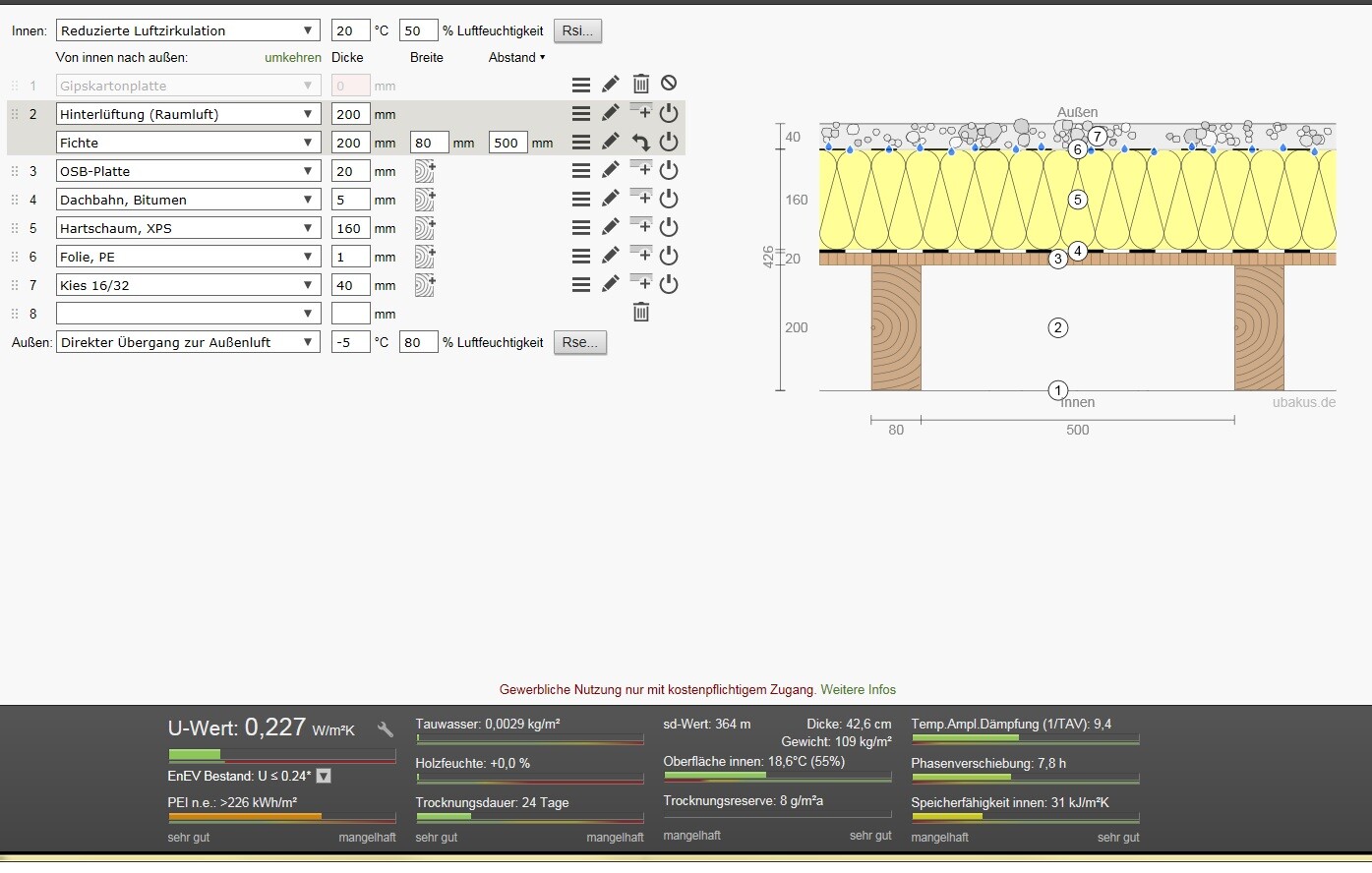Open hamburger menu for Hartschaum, XPS layer
This screenshot has width=1372, height=873.
tap(581, 228)
